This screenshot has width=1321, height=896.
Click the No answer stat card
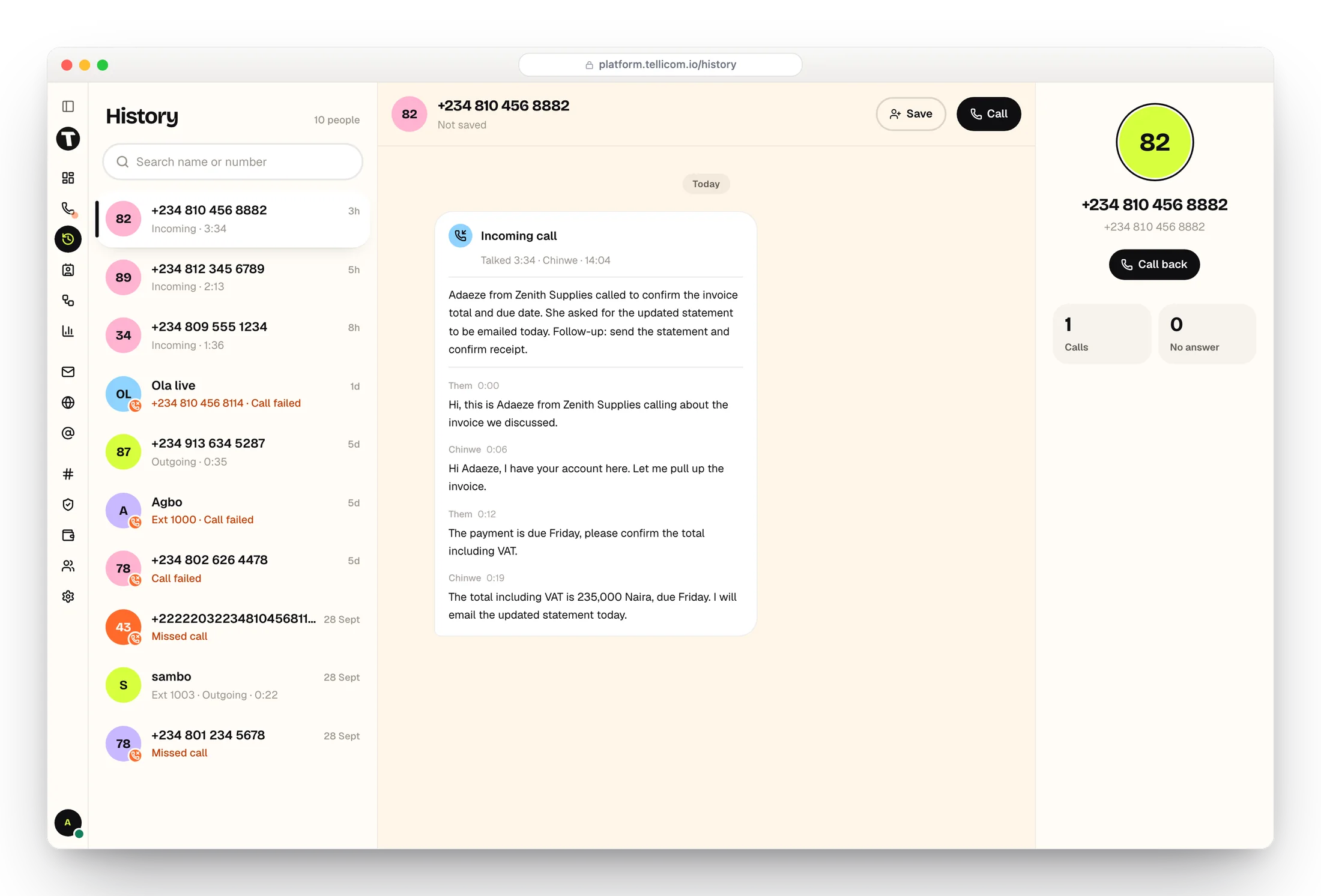[1207, 334]
